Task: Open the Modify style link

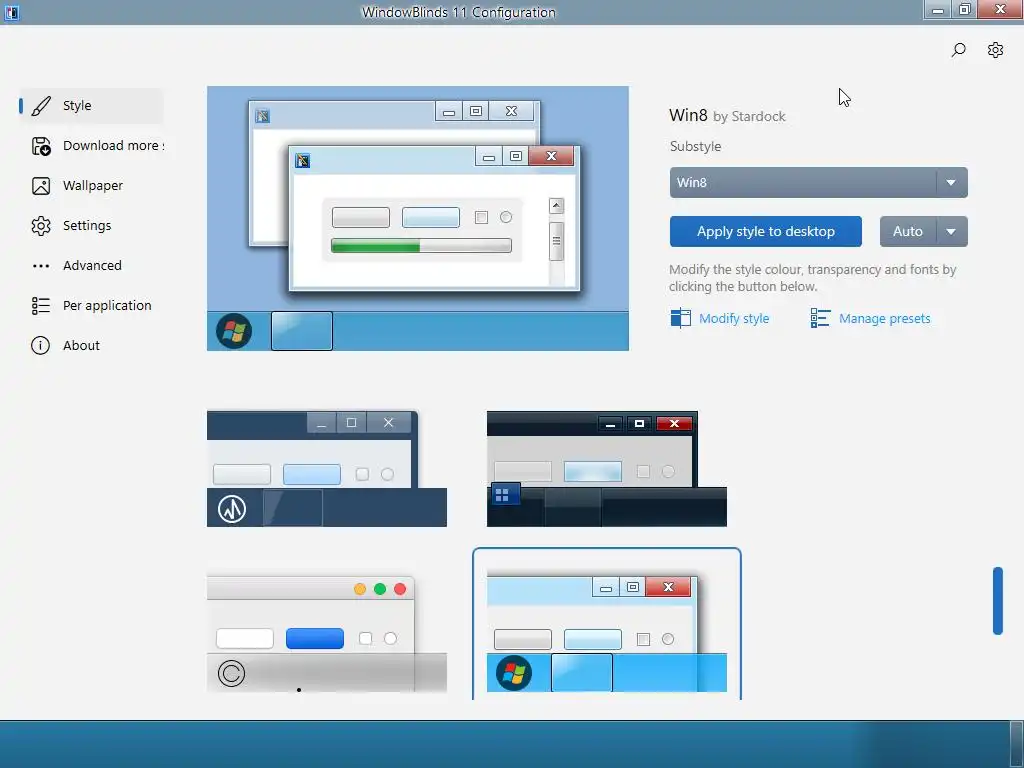Action: point(734,319)
